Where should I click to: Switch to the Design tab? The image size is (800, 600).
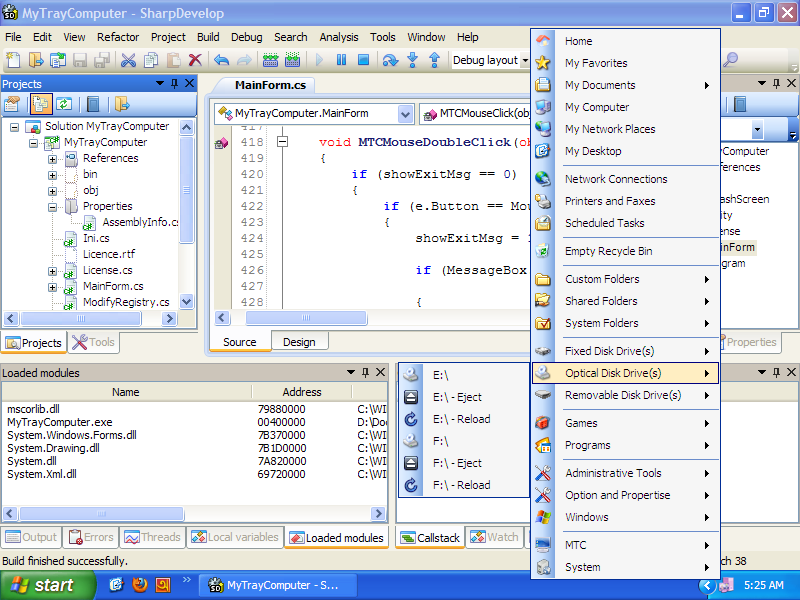tap(299, 342)
